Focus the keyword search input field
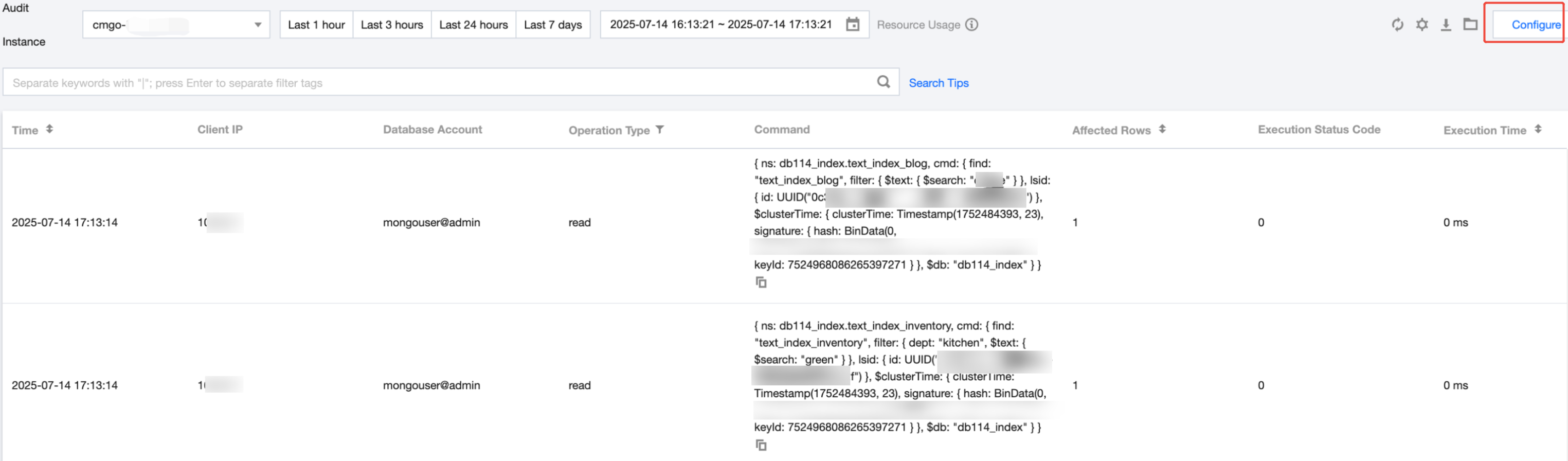 438,83
